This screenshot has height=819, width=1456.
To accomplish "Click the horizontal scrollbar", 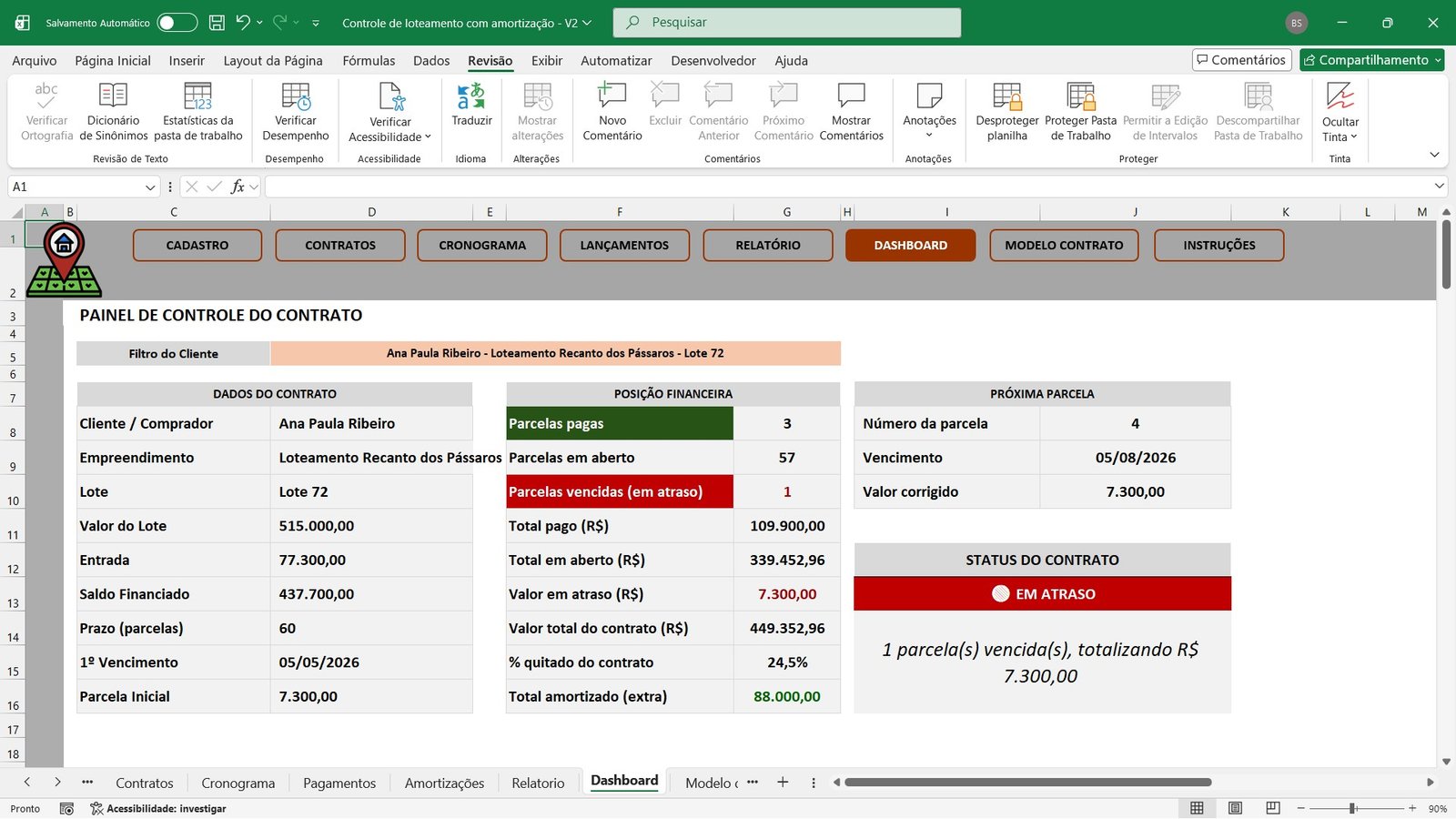I will 1028,782.
